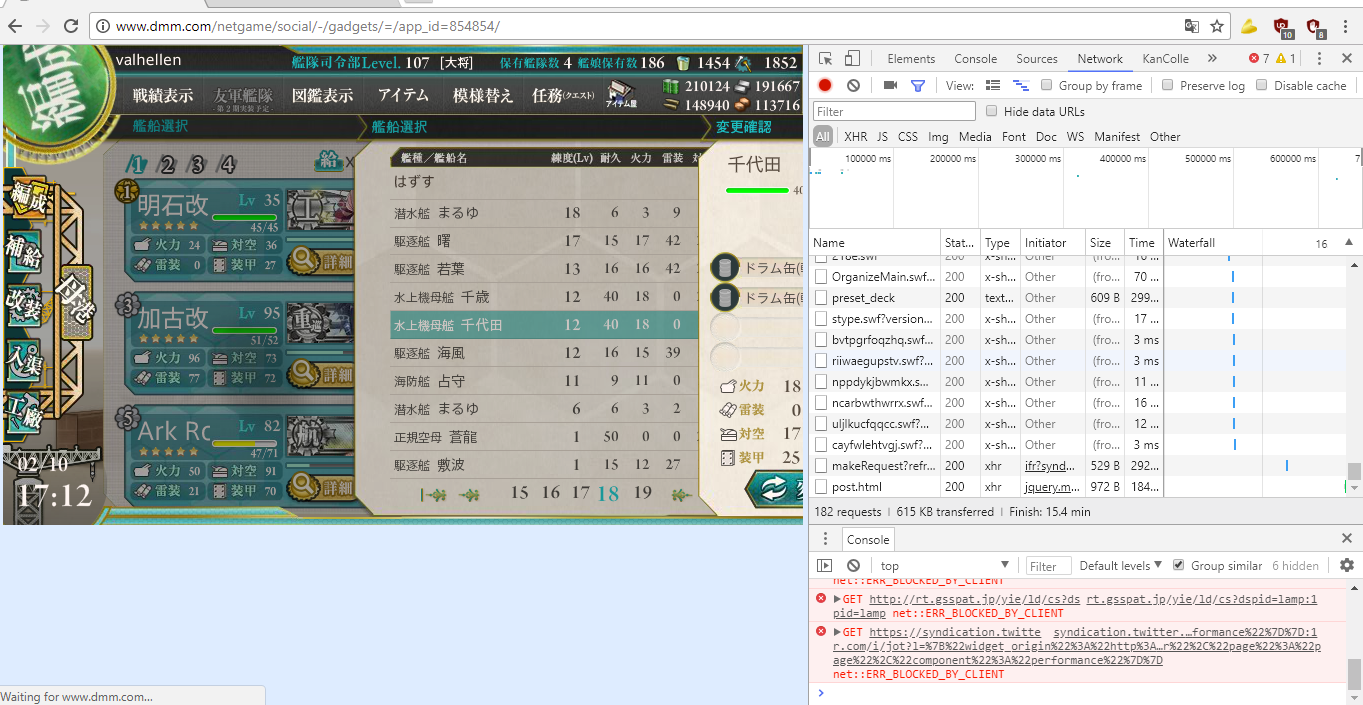Tick the checkbox beside OrganizeMain.swf request

pyautogui.click(x=821, y=277)
